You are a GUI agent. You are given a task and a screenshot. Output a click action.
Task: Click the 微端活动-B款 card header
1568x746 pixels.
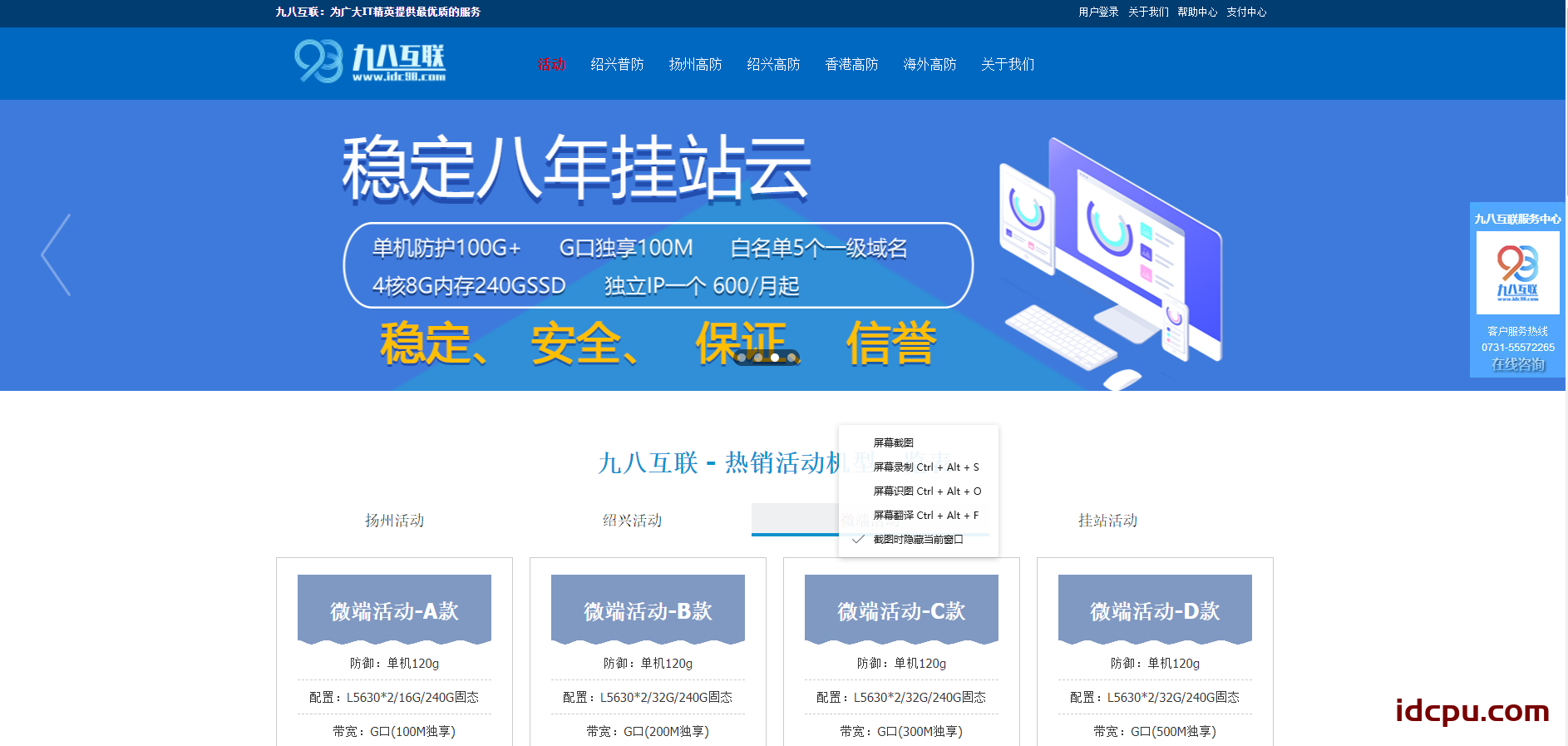coord(648,610)
